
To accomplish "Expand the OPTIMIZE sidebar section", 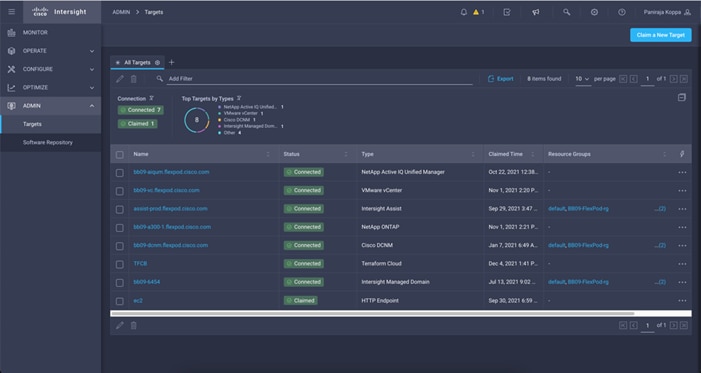I will 51,88.
